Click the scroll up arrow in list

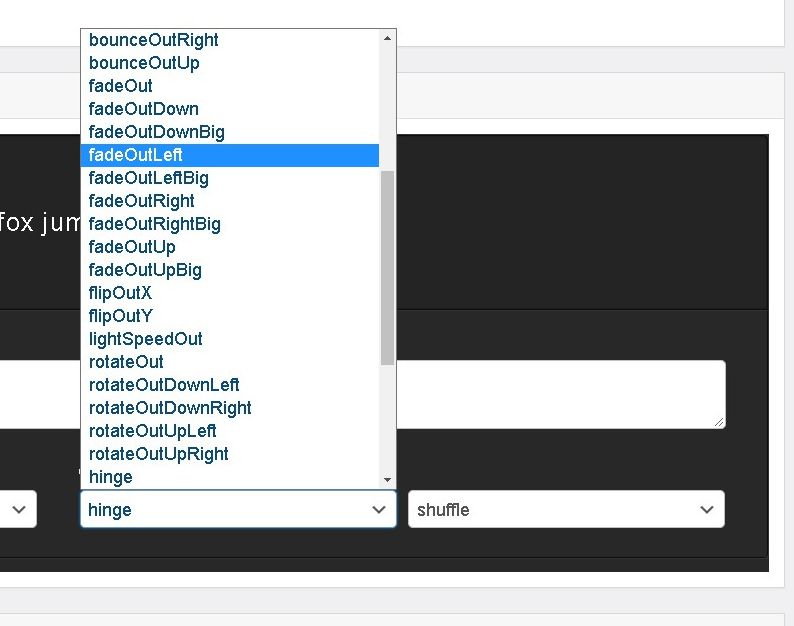tap(387, 39)
